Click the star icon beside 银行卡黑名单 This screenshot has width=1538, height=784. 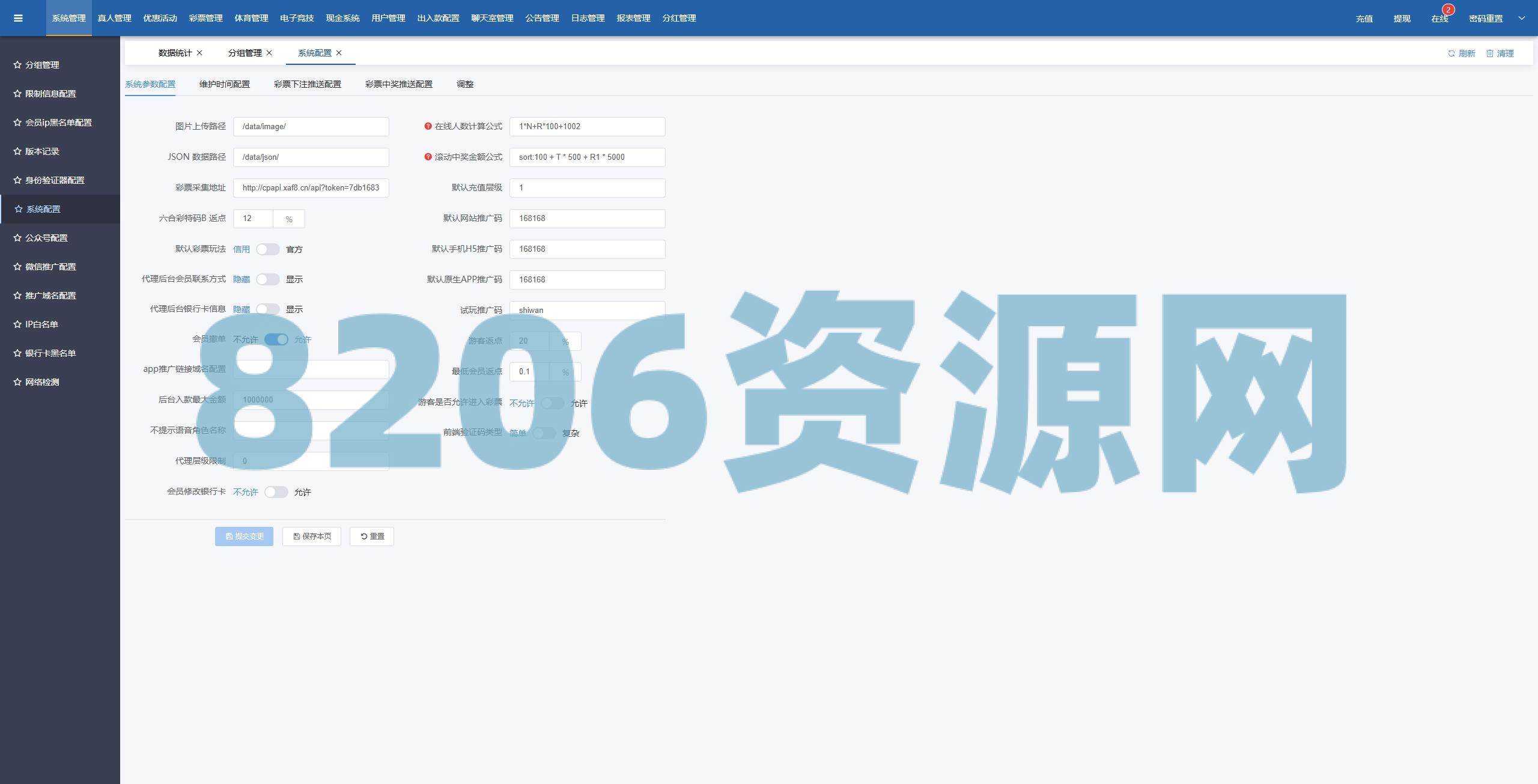click(x=17, y=353)
